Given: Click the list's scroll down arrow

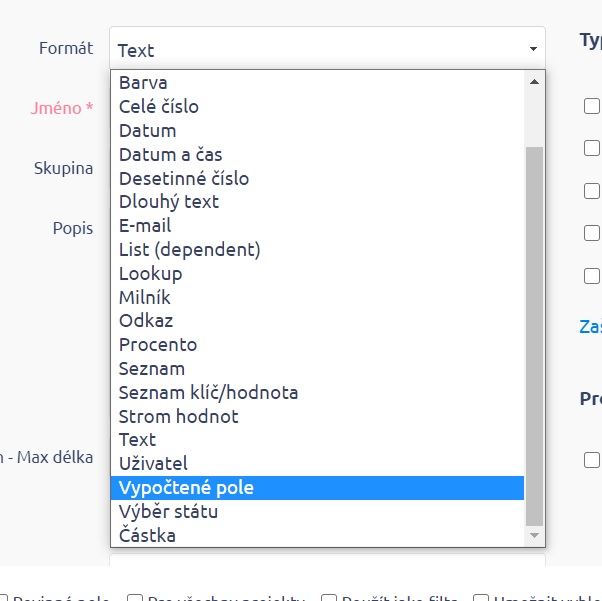Looking at the screenshot, I should pyautogui.click(x=534, y=536).
